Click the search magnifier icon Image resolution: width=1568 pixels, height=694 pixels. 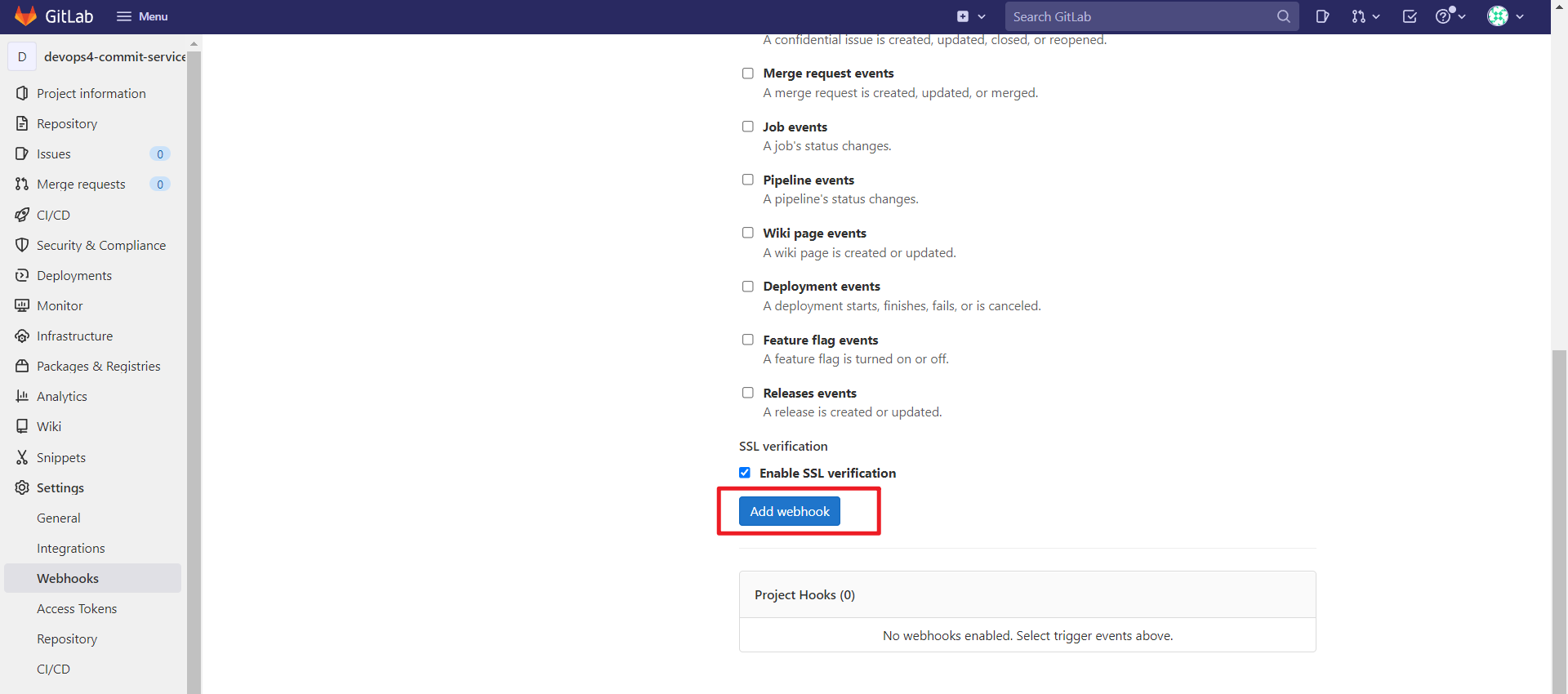(1284, 16)
